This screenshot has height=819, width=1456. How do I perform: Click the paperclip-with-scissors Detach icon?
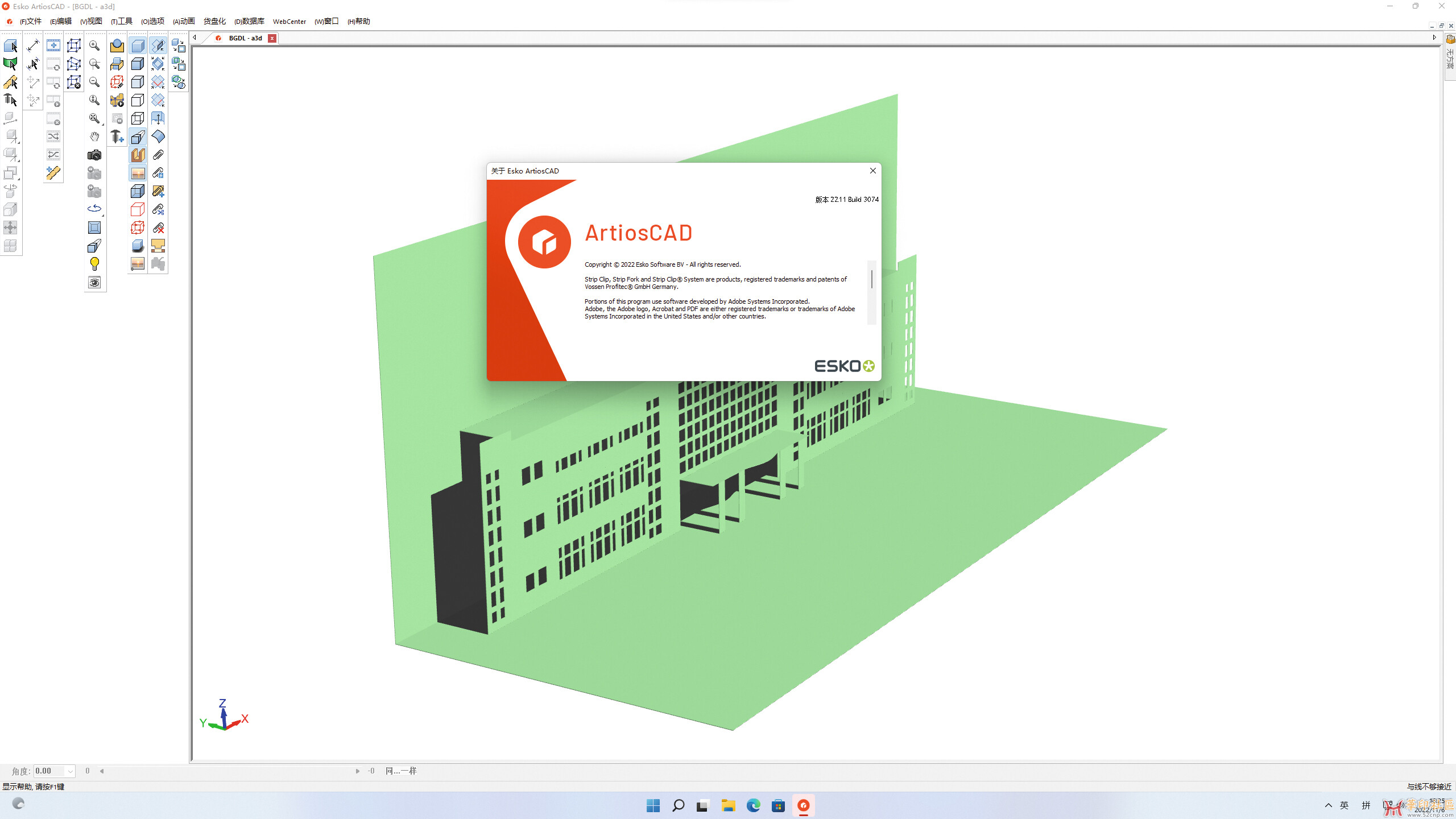[x=158, y=209]
